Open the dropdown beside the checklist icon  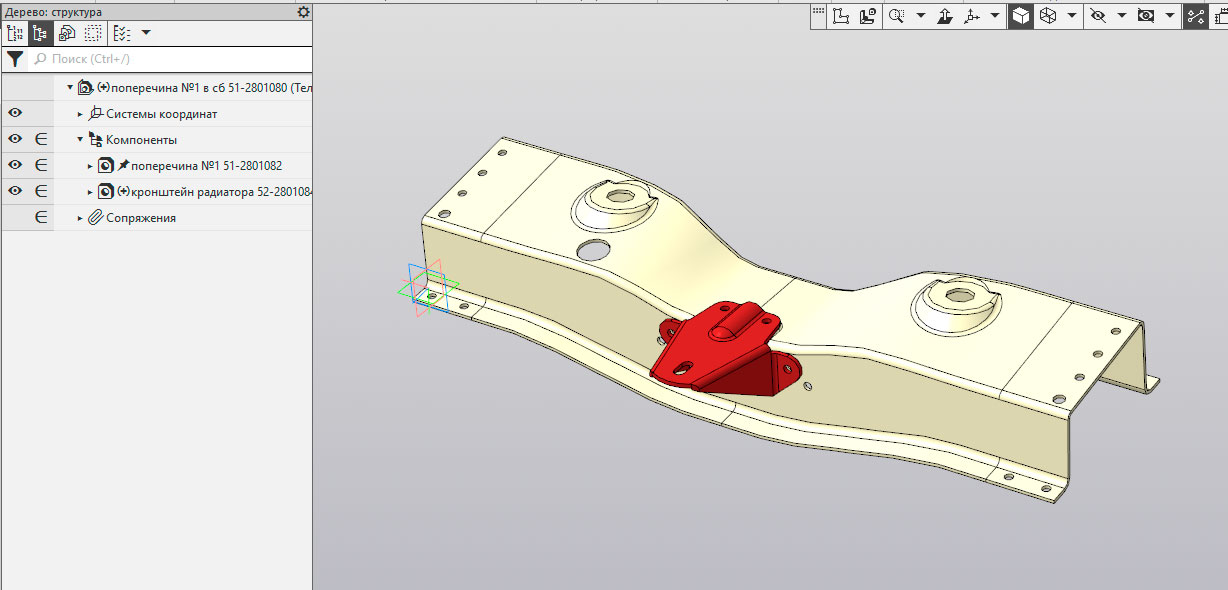click(x=146, y=33)
